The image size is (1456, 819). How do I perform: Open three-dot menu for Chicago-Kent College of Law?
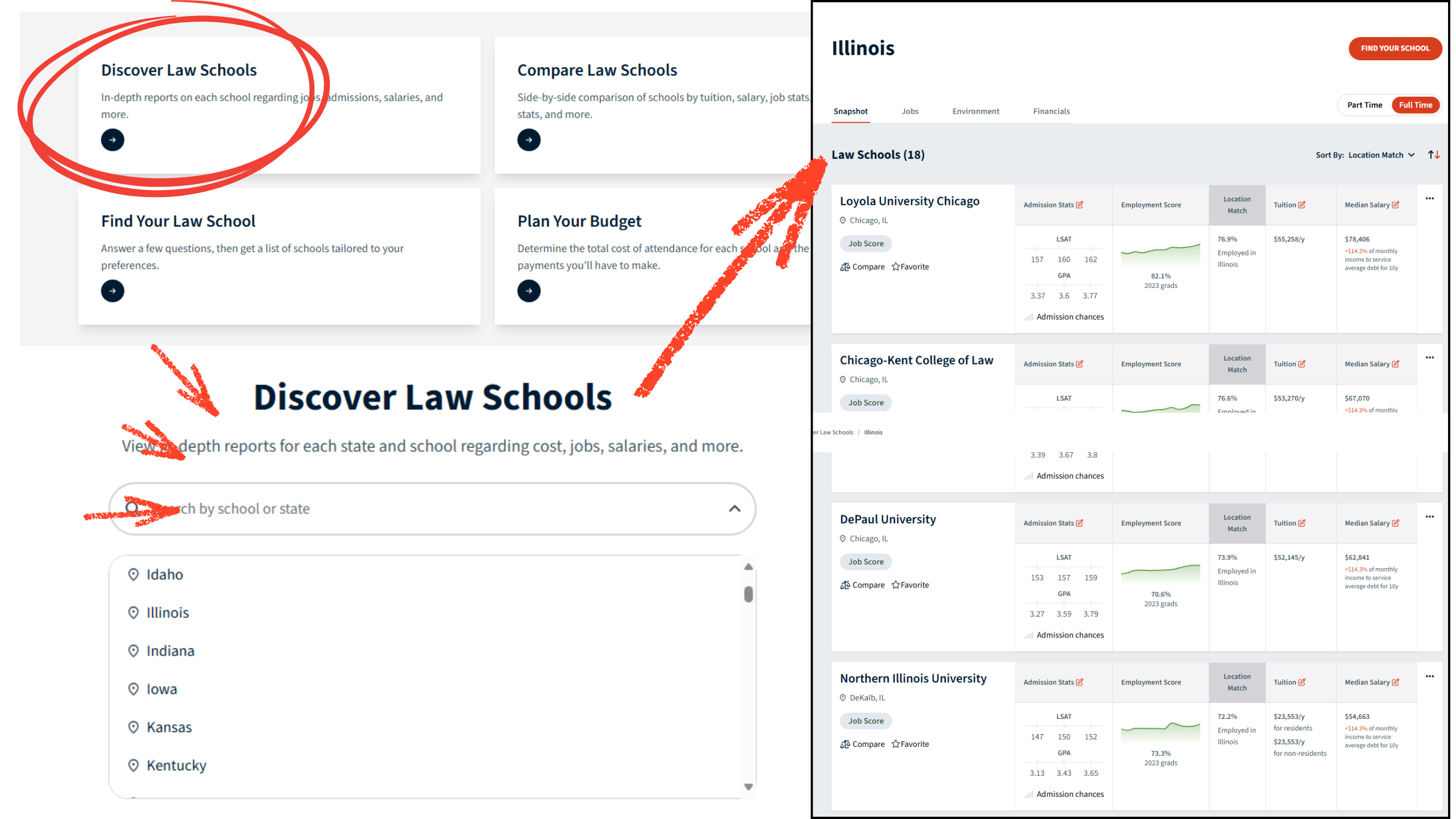1430,358
